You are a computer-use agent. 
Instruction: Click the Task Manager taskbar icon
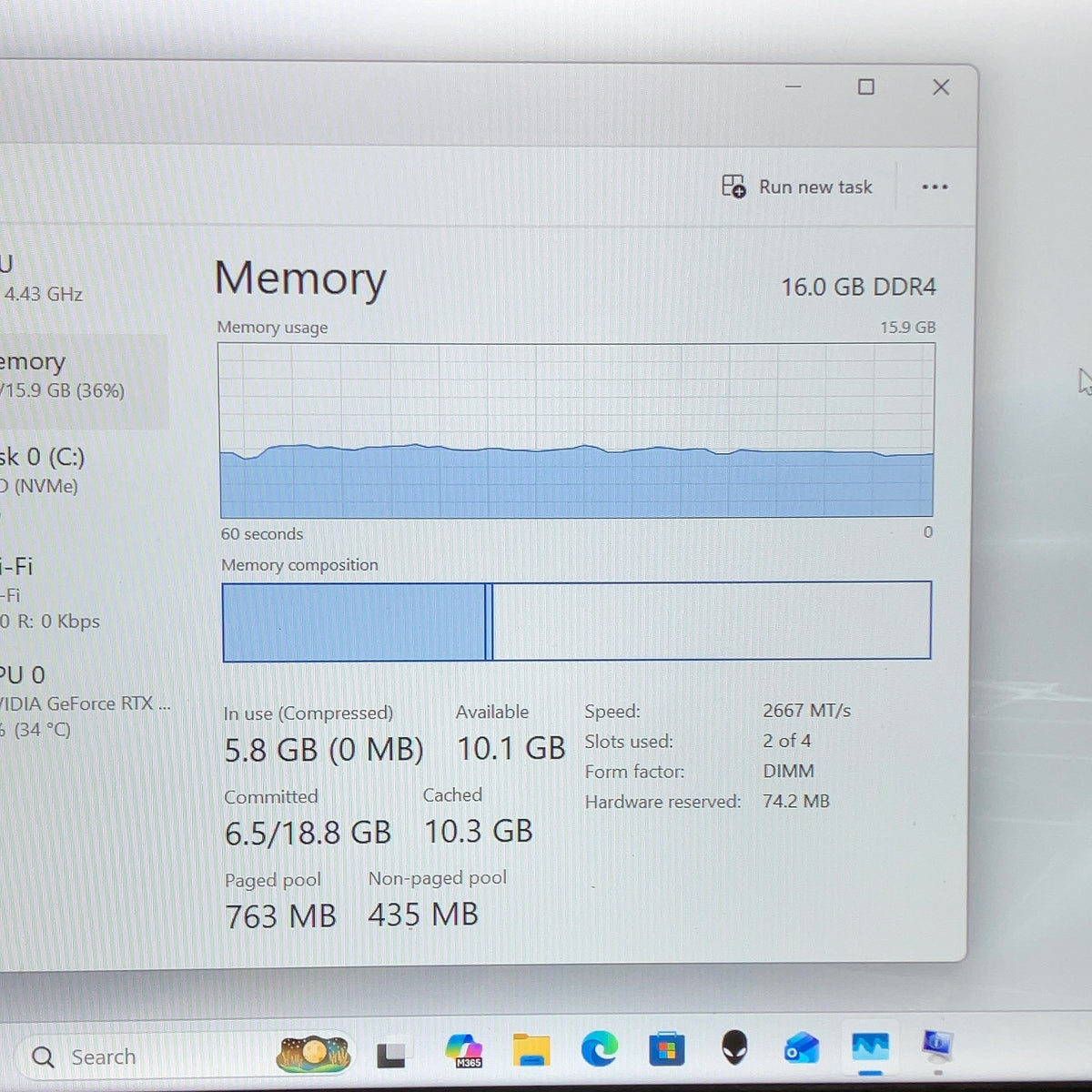pyautogui.click(x=870, y=1047)
